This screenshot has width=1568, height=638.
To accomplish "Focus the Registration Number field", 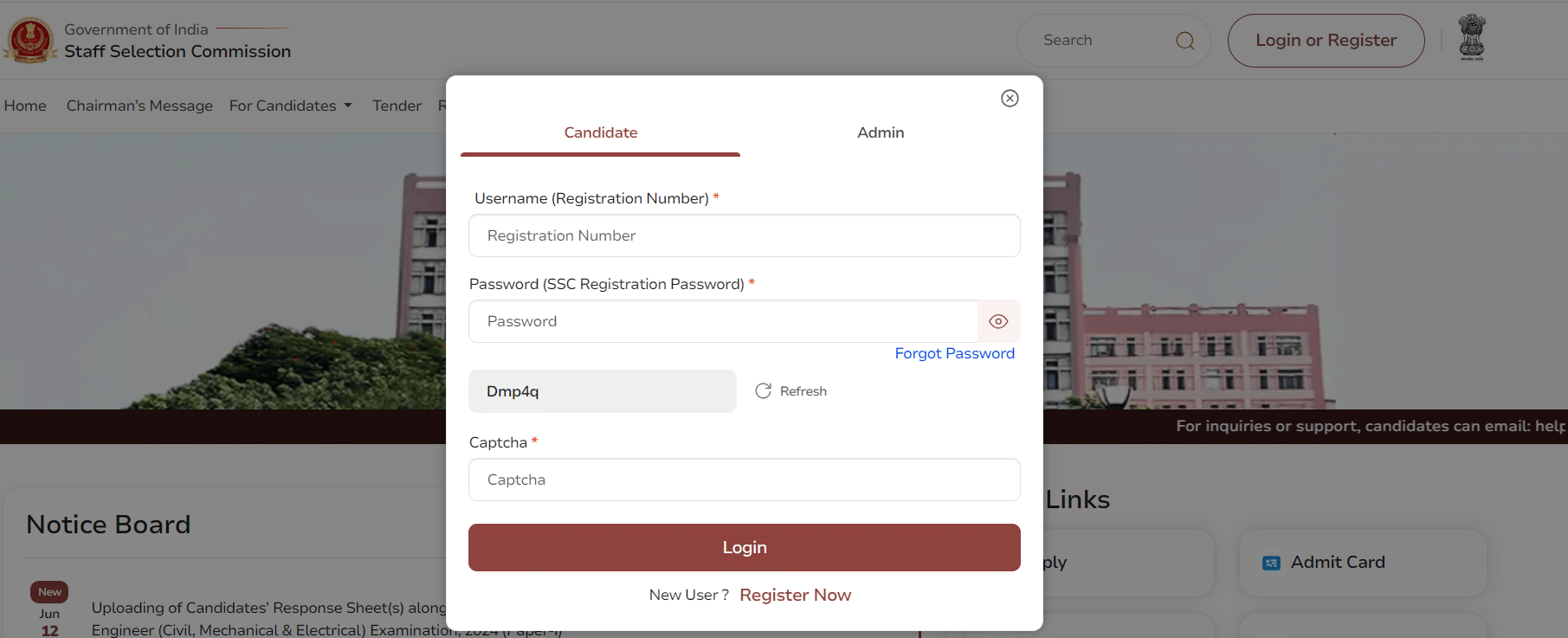I will pyautogui.click(x=744, y=235).
